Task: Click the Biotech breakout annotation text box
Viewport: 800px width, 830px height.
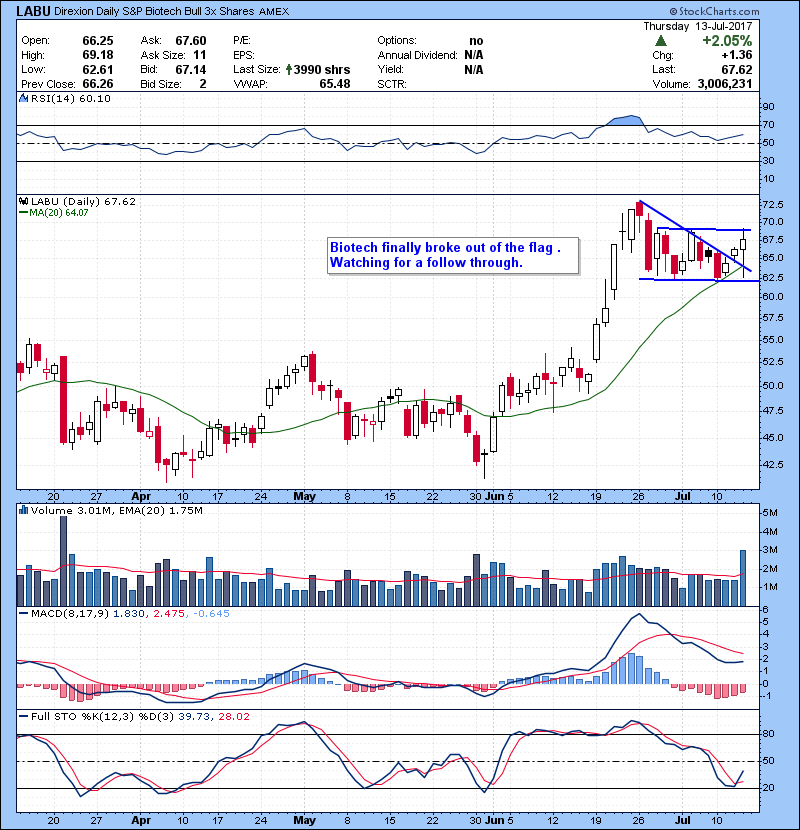Action: 453,256
